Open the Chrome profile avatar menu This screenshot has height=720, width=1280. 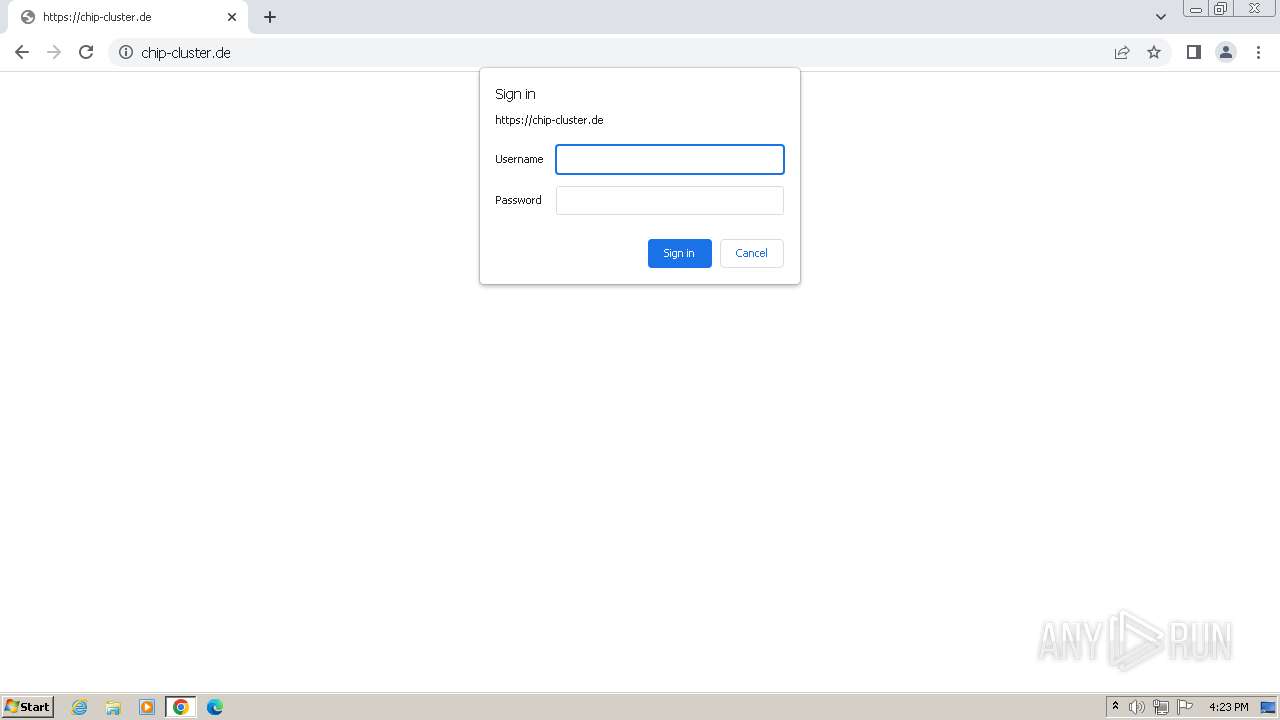pos(1226,52)
